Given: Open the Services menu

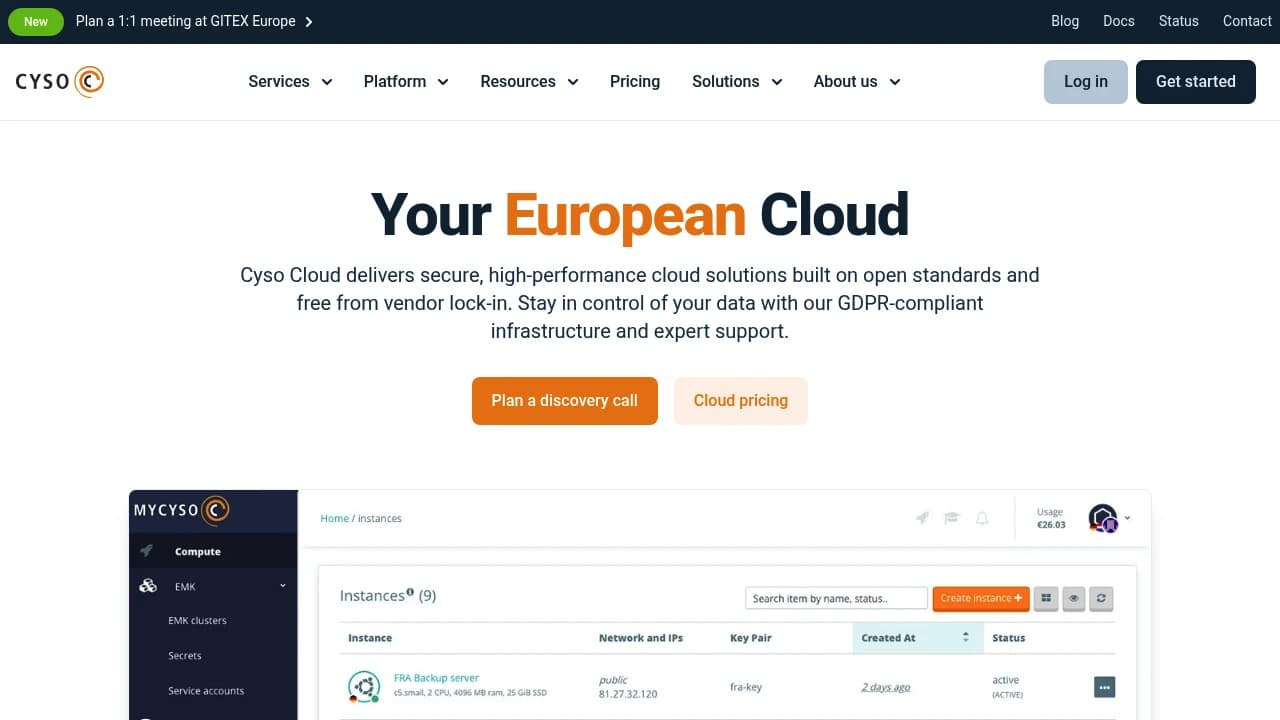Looking at the screenshot, I should pyautogui.click(x=290, y=82).
